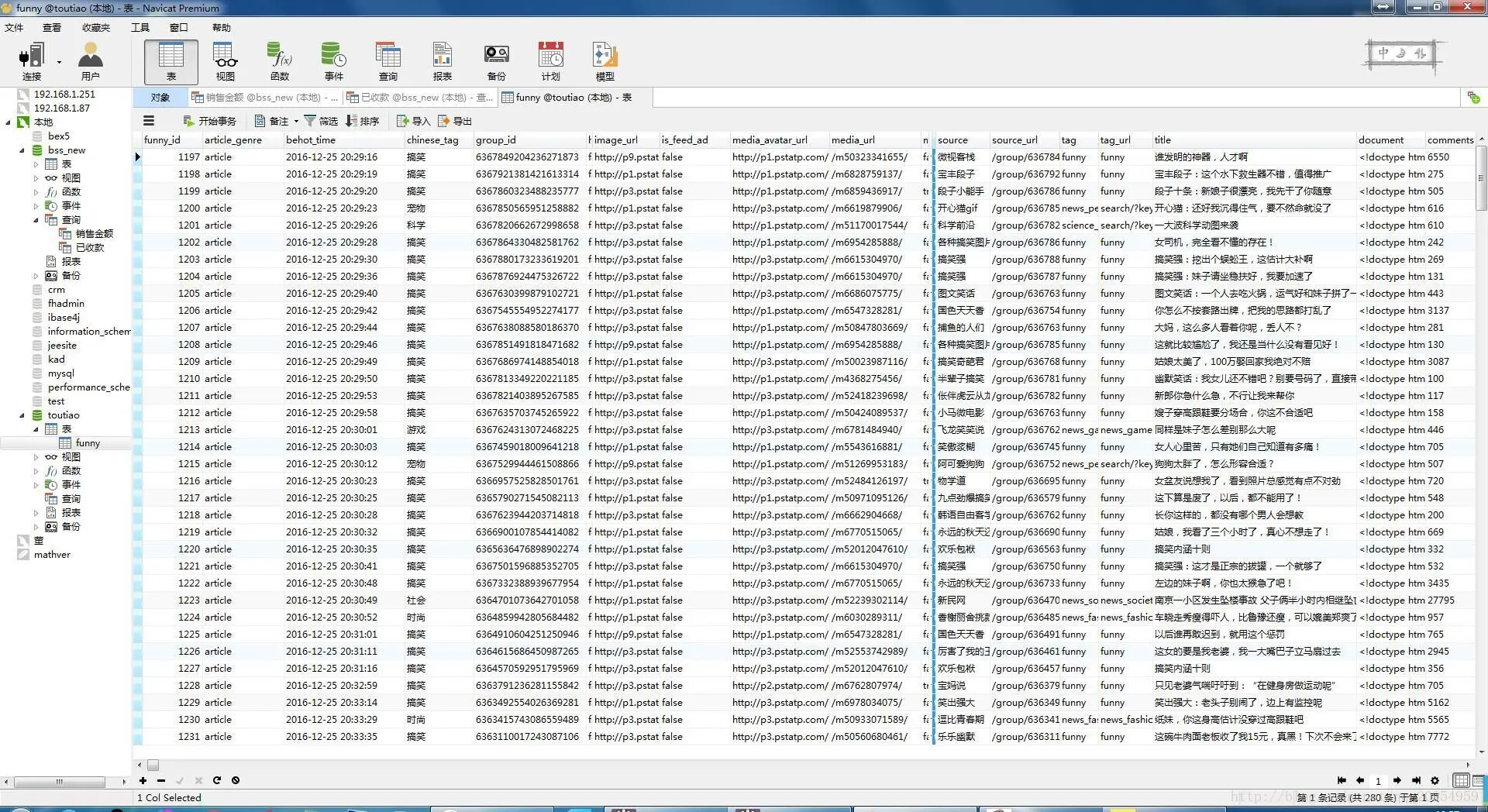Screen dimensions: 1488x812
Task: Collapse the bss_new database node
Action: pyautogui.click(x=22, y=150)
